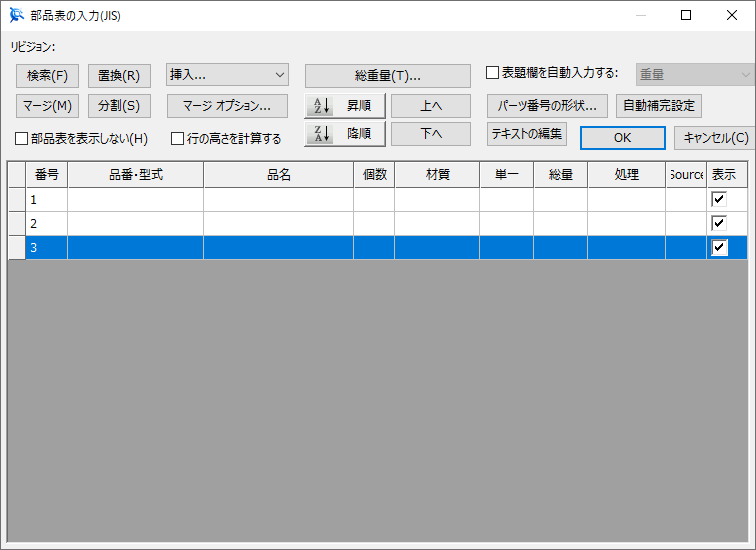Viewport: 756px width, 550px height.
Task: Click 品名 cell in row 1
Action: (279, 200)
